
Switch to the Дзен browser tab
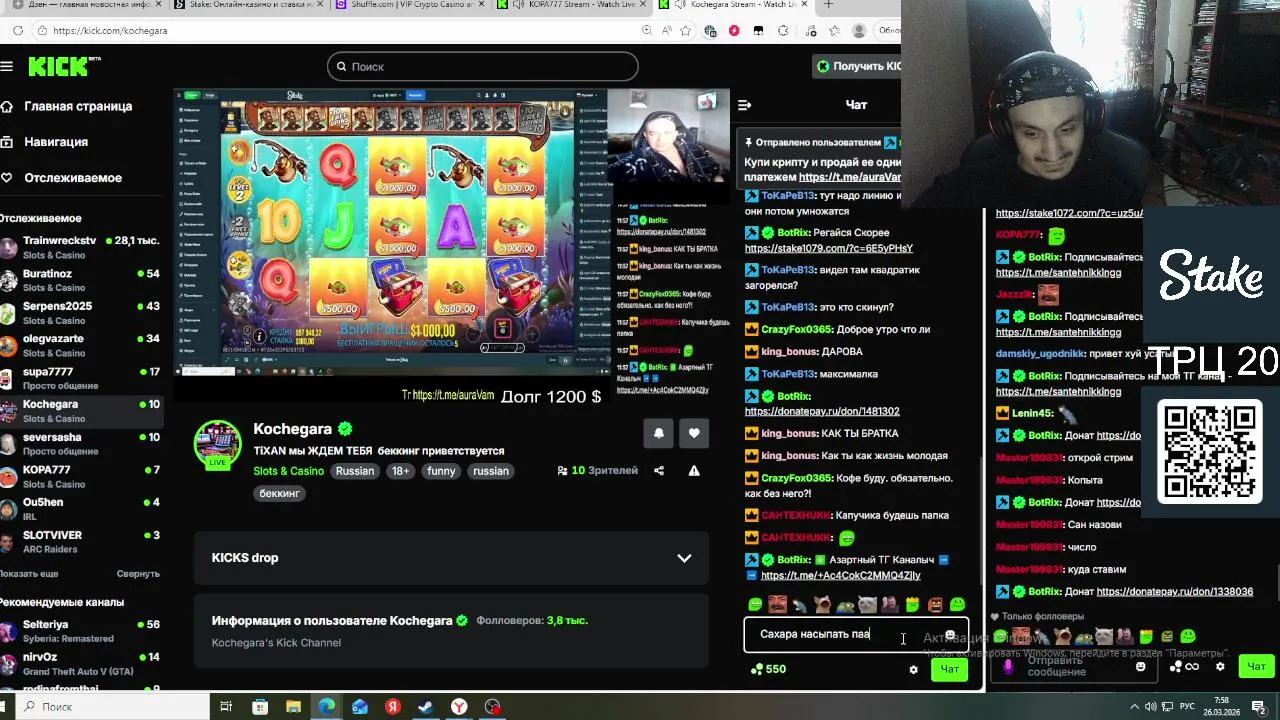(84, 5)
